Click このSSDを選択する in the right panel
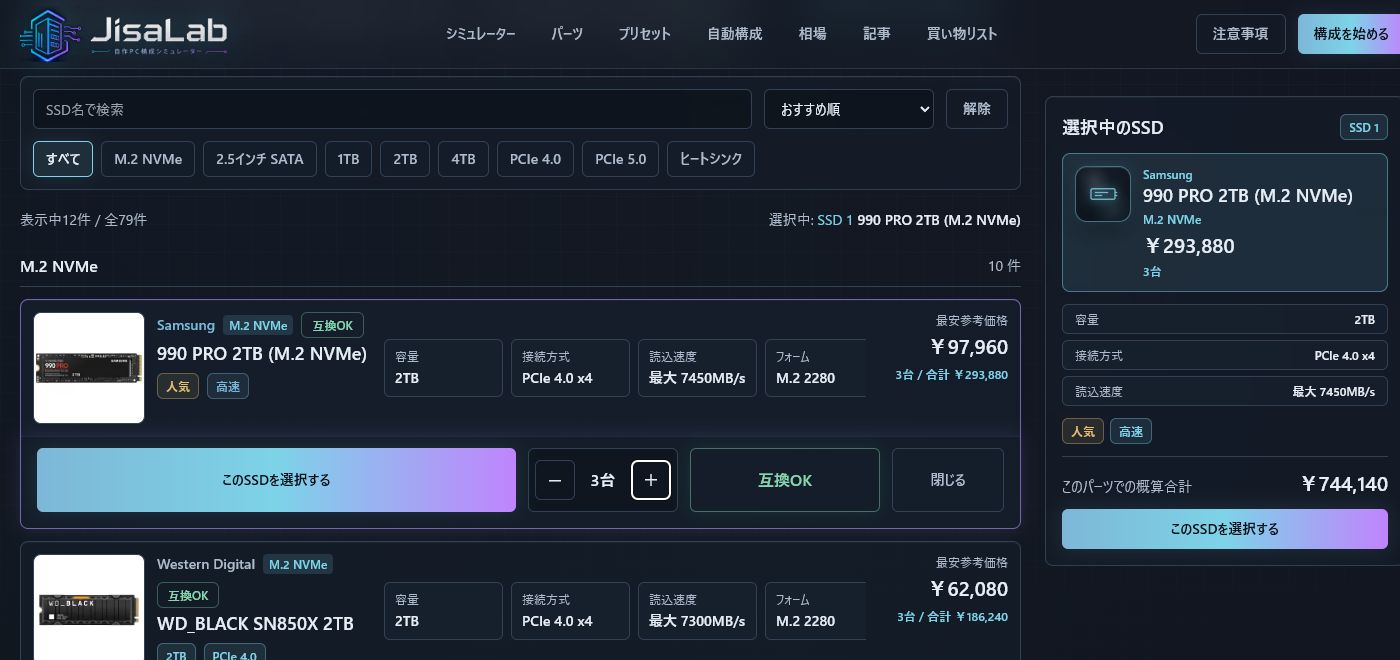This screenshot has width=1400, height=660. [x=1225, y=529]
